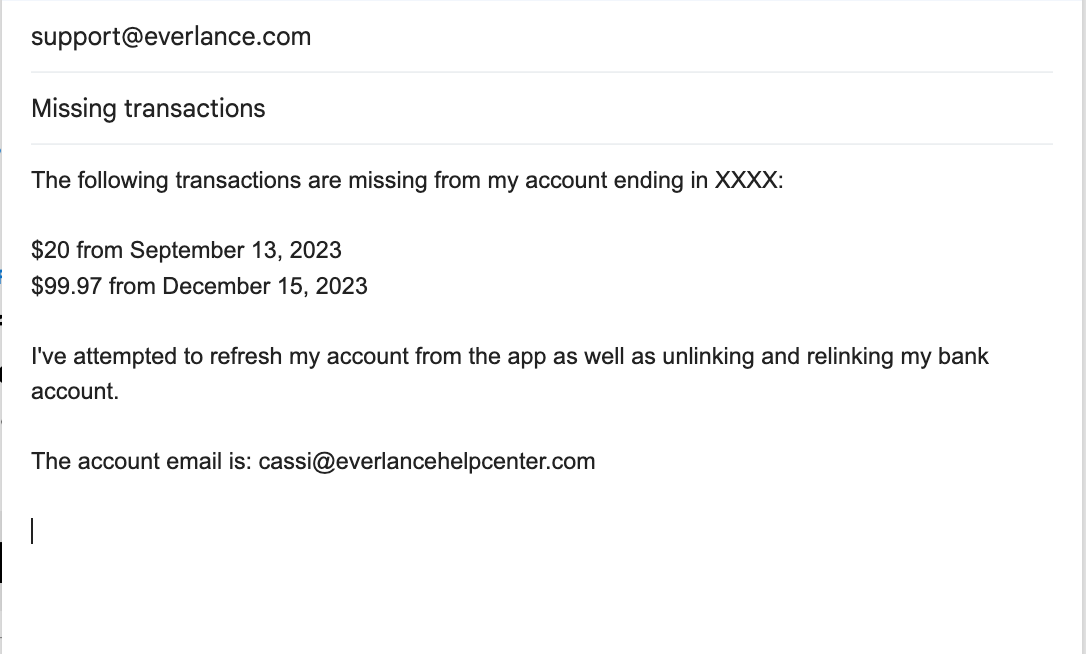Click the word September in the message

[x=187, y=250]
